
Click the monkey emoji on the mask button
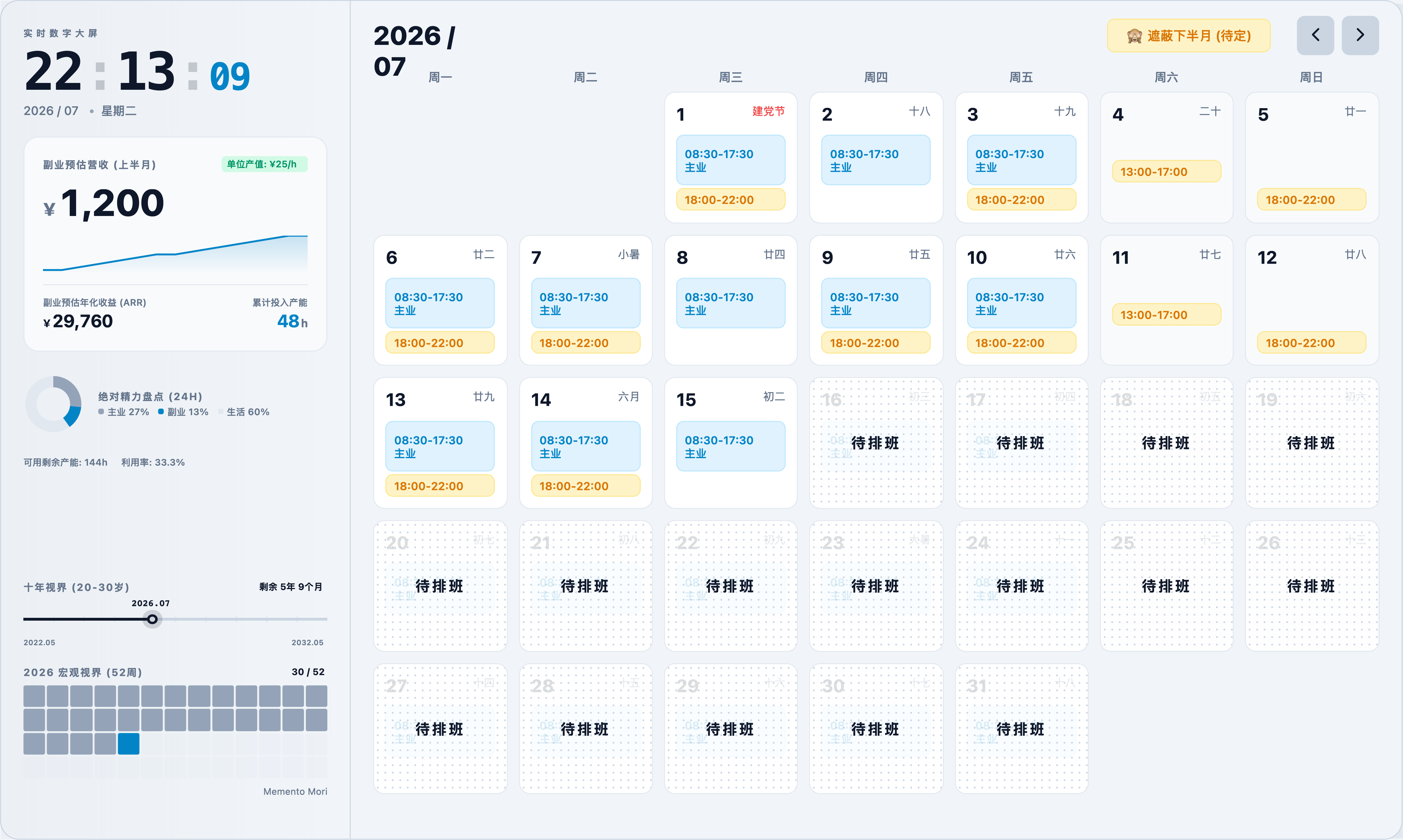coord(1134,36)
